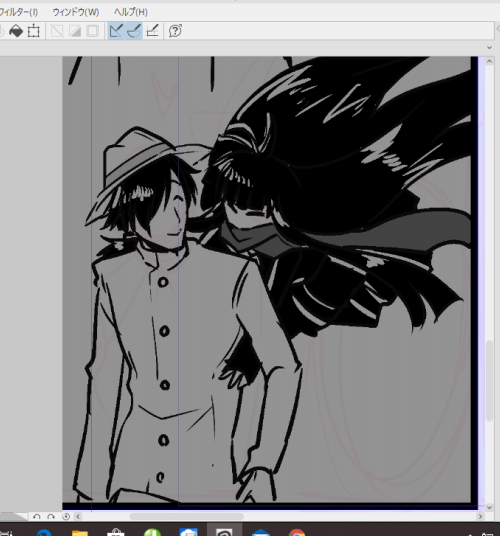Click the horizontal scrollbar left arrow

78,516
